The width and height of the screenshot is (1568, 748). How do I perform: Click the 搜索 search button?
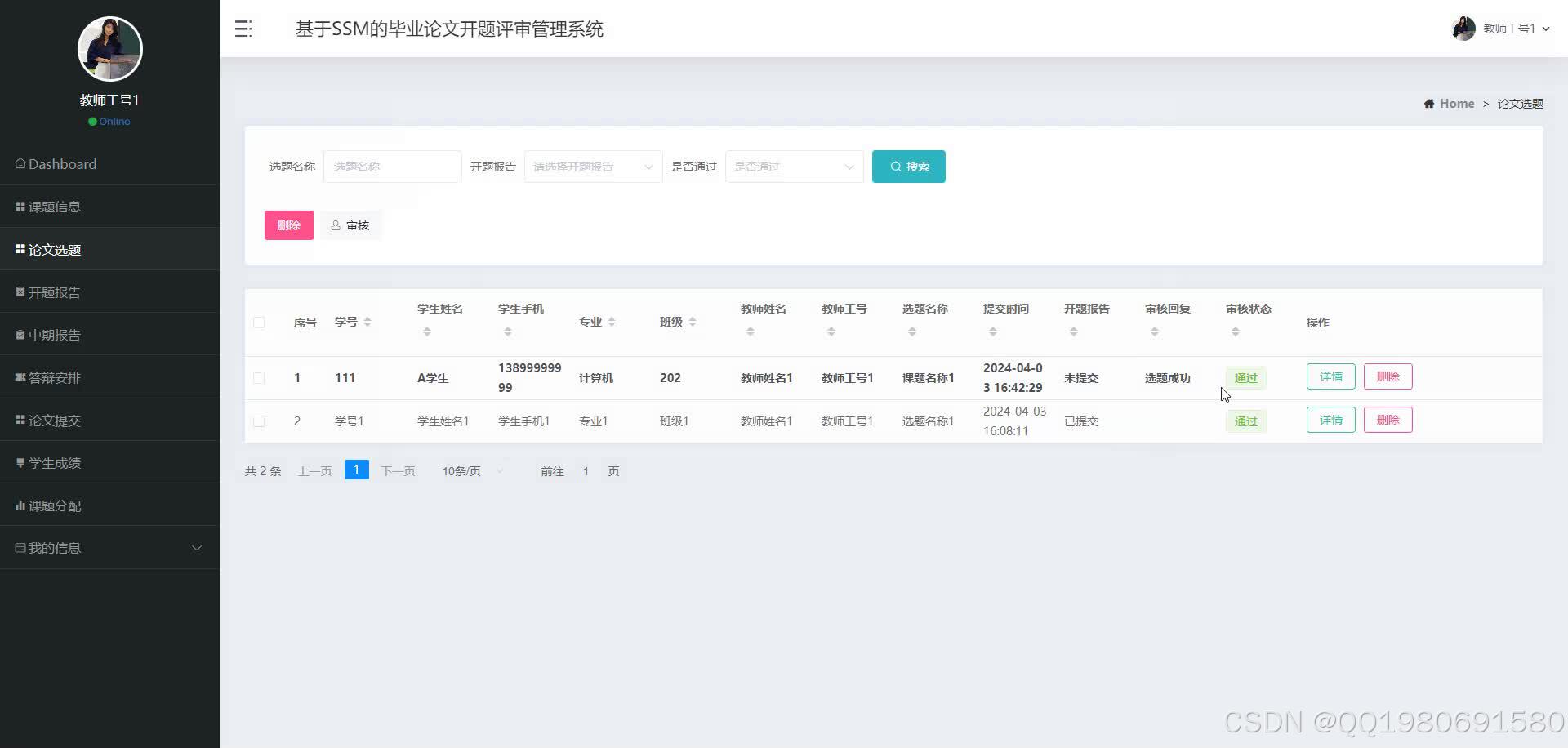[x=908, y=166]
